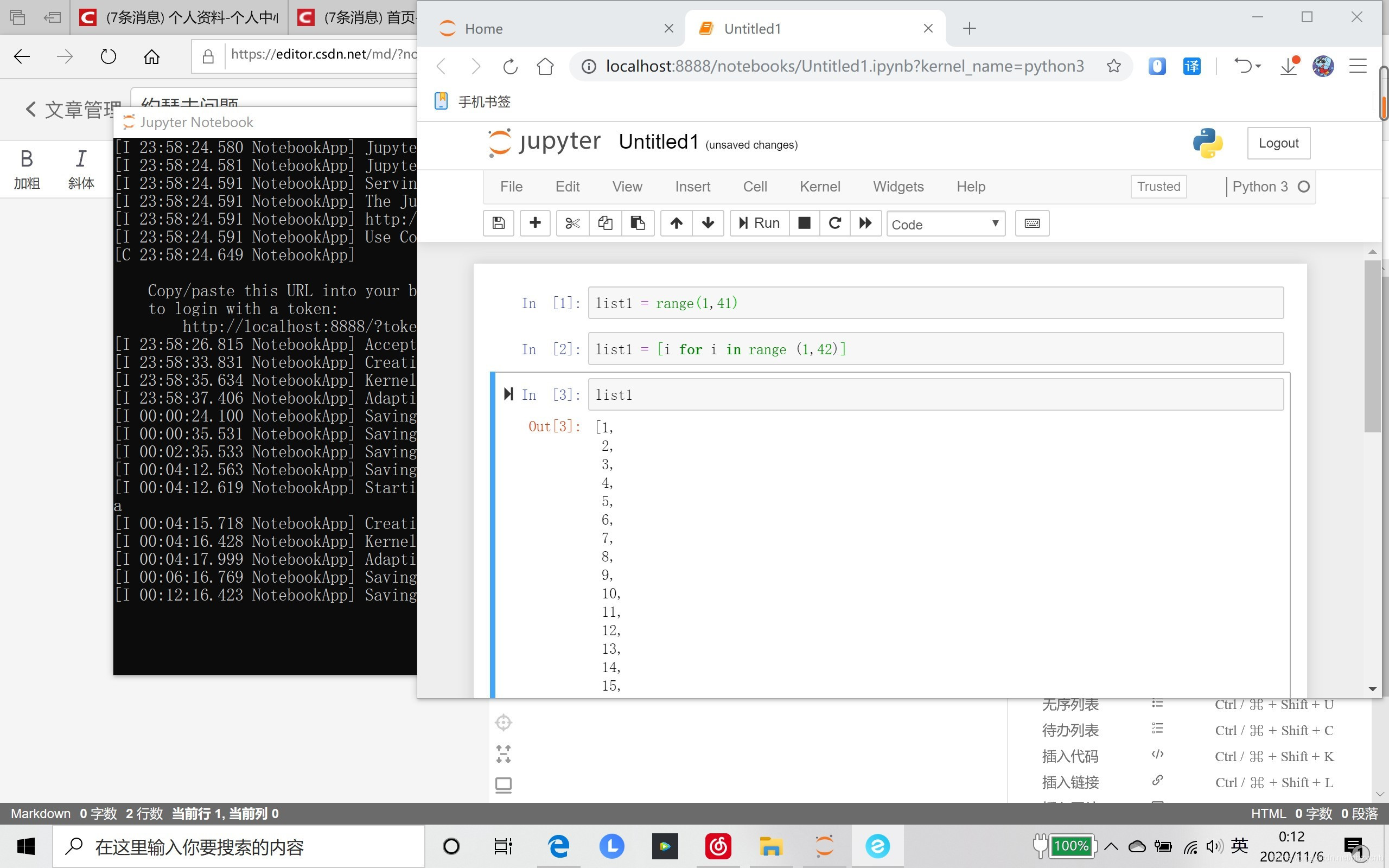Click into cell In [3] code input

point(935,394)
